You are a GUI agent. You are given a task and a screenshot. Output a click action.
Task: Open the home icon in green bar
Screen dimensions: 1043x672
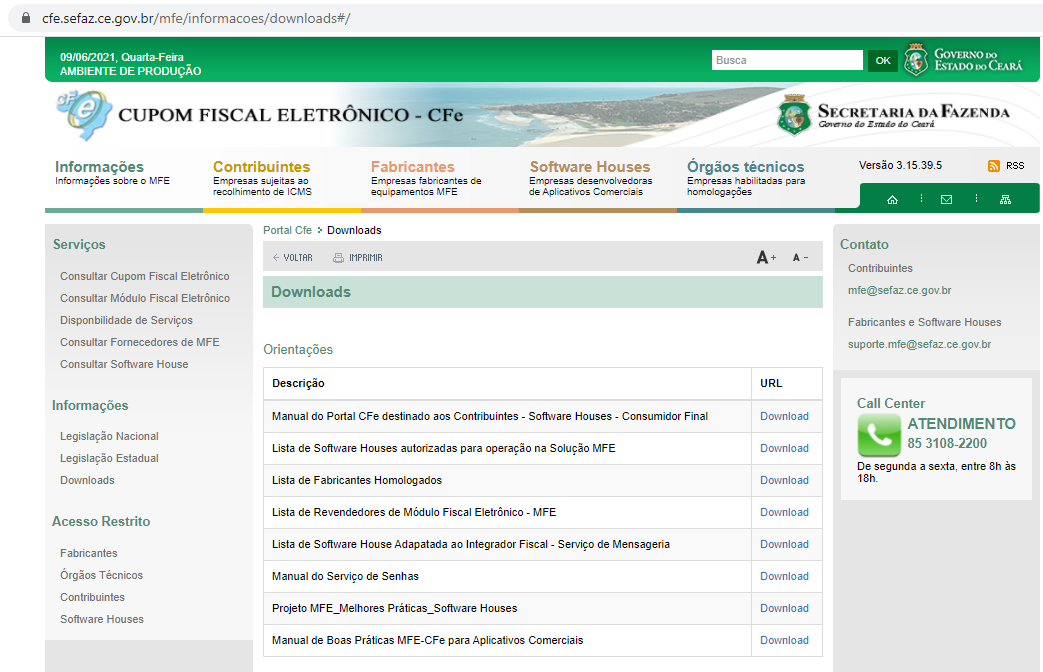tap(893, 200)
